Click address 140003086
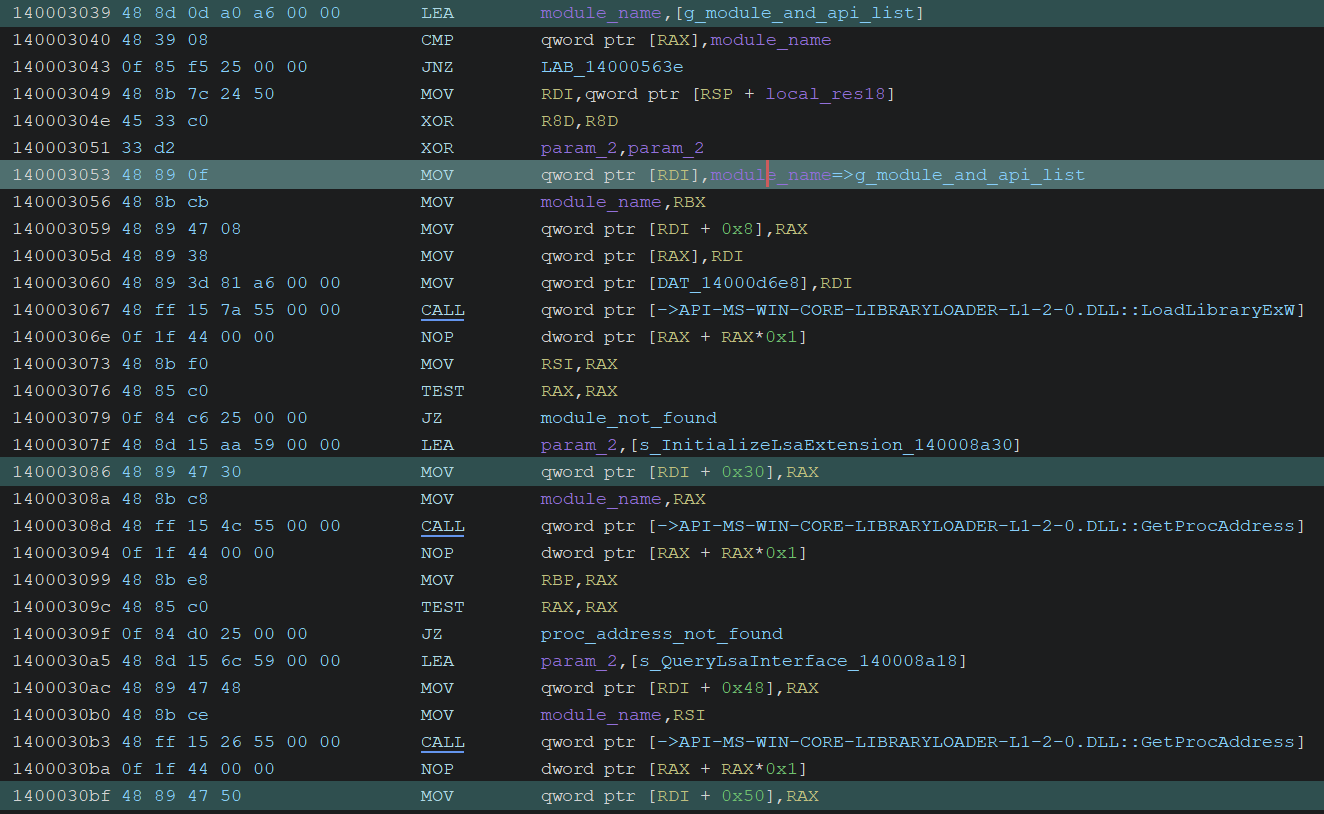1324x814 pixels. pyautogui.click(x=60, y=472)
